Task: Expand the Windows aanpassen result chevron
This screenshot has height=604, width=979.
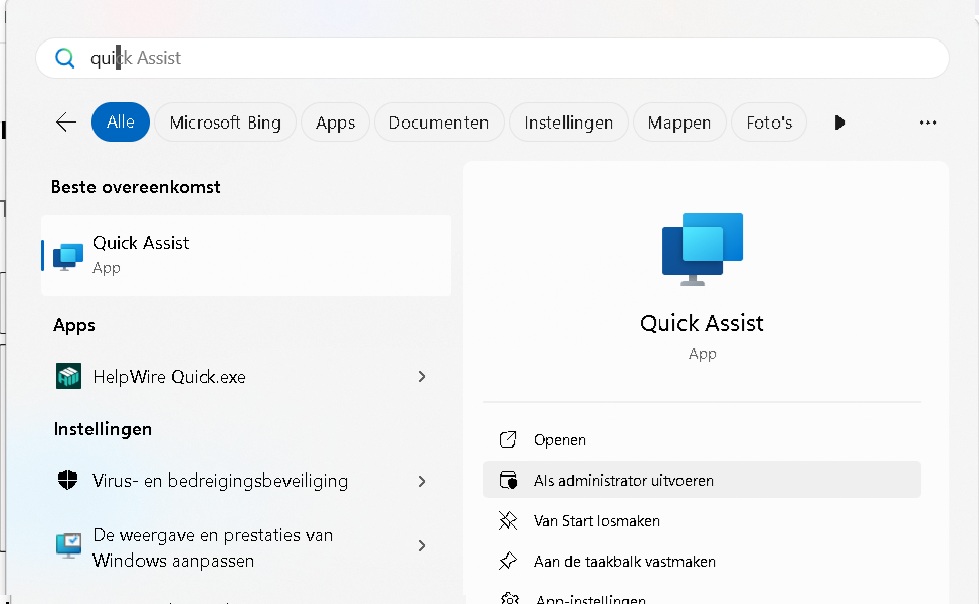Action: coord(422,545)
